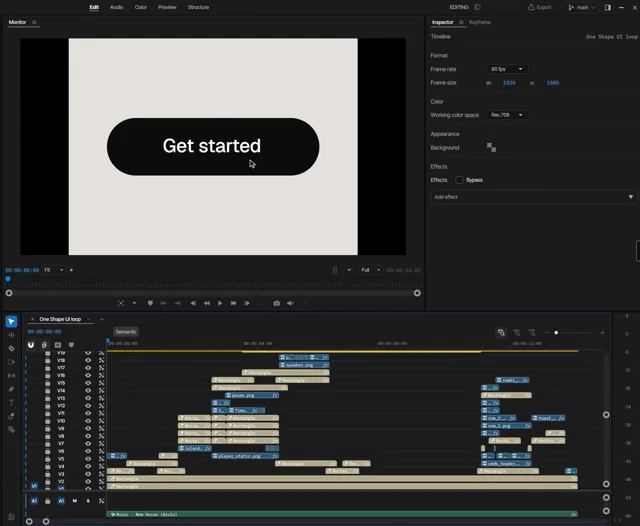
Task: Click the timeline zoom slider handle
Action: pyautogui.click(x=556, y=333)
